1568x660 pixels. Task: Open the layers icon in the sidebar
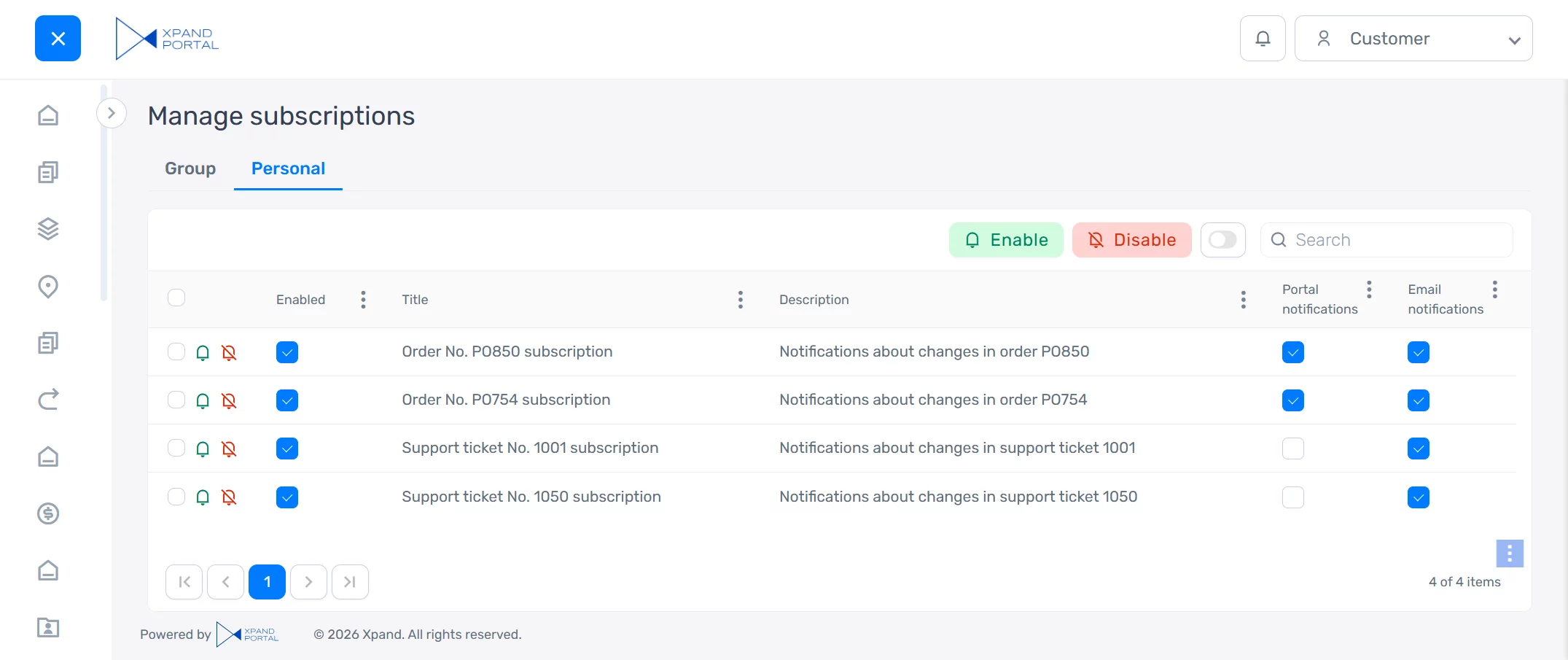(48, 229)
